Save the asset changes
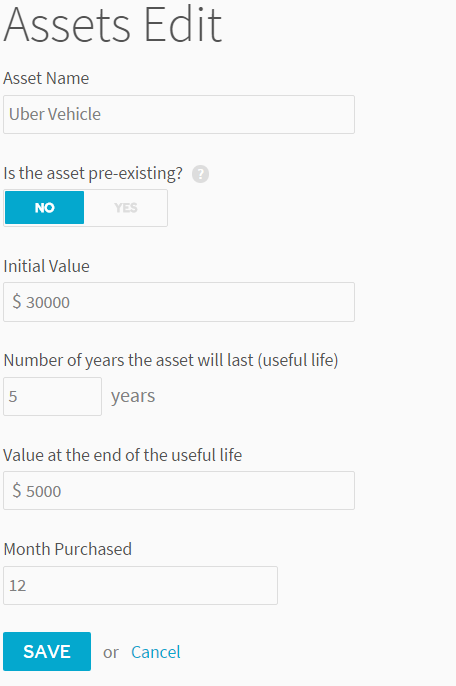The image size is (456, 686). click(47, 651)
